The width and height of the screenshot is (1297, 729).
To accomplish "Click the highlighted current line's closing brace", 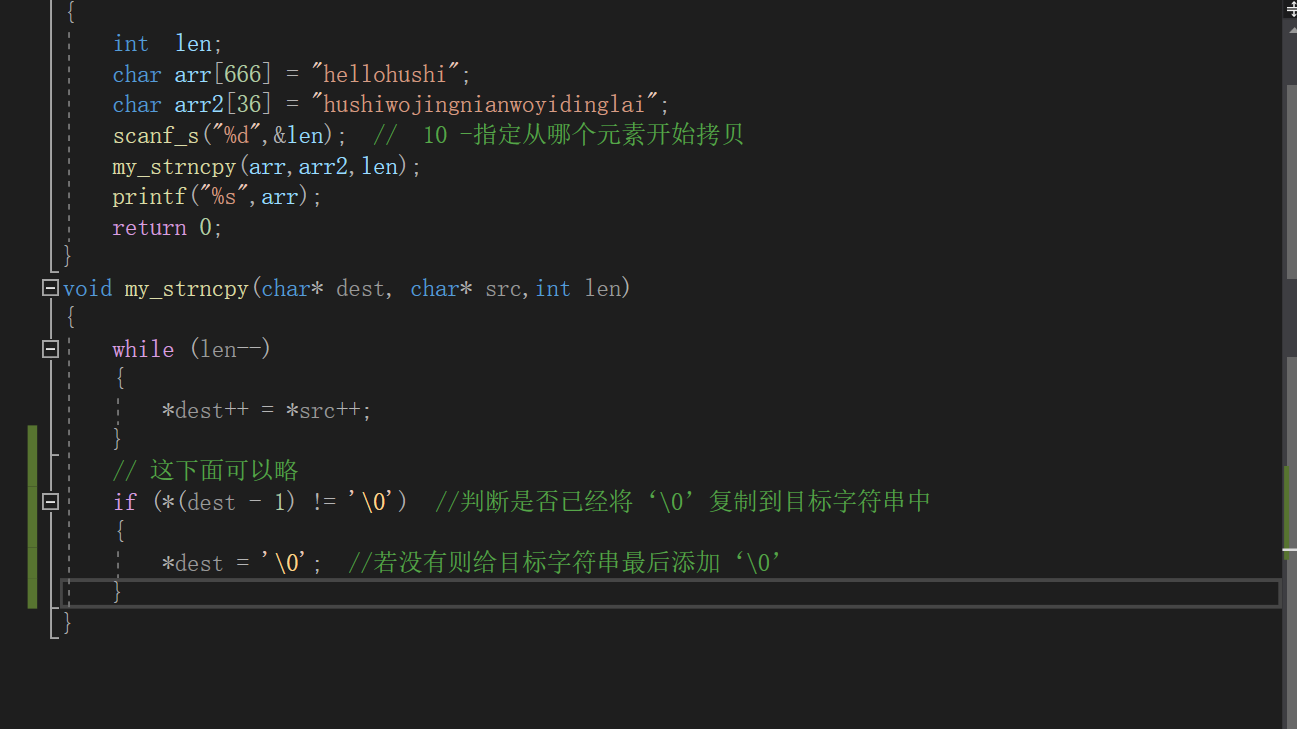I will 117,593.
